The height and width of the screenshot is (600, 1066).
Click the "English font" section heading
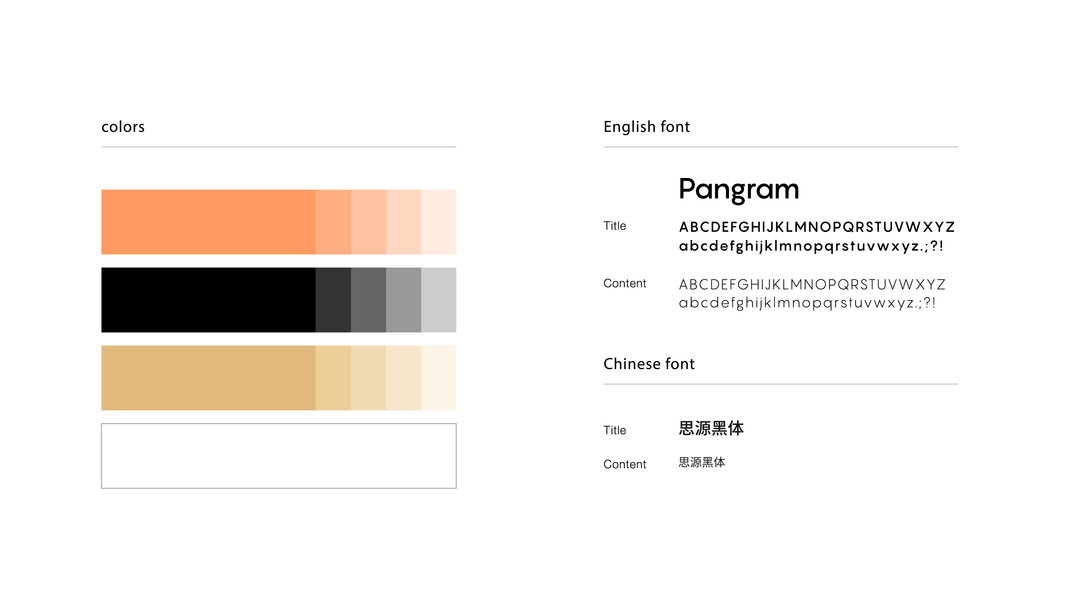pos(647,127)
